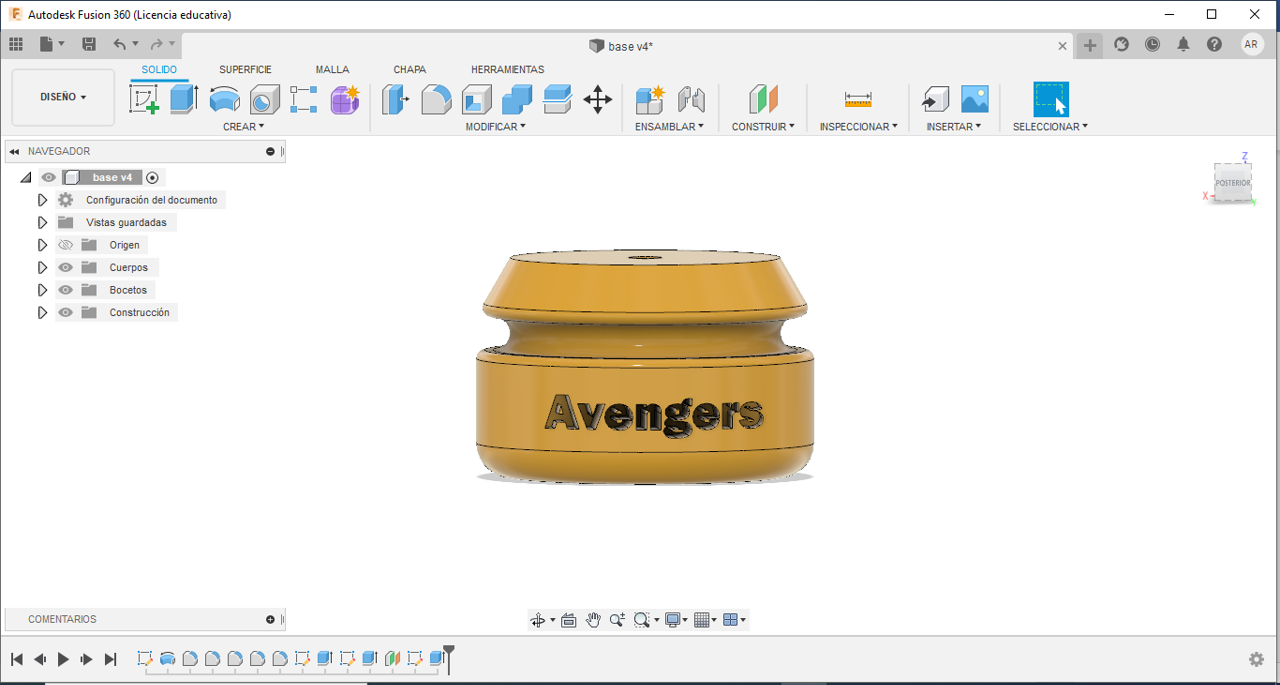Select the Measure tool
The height and width of the screenshot is (685, 1280).
tap(858, 99)
